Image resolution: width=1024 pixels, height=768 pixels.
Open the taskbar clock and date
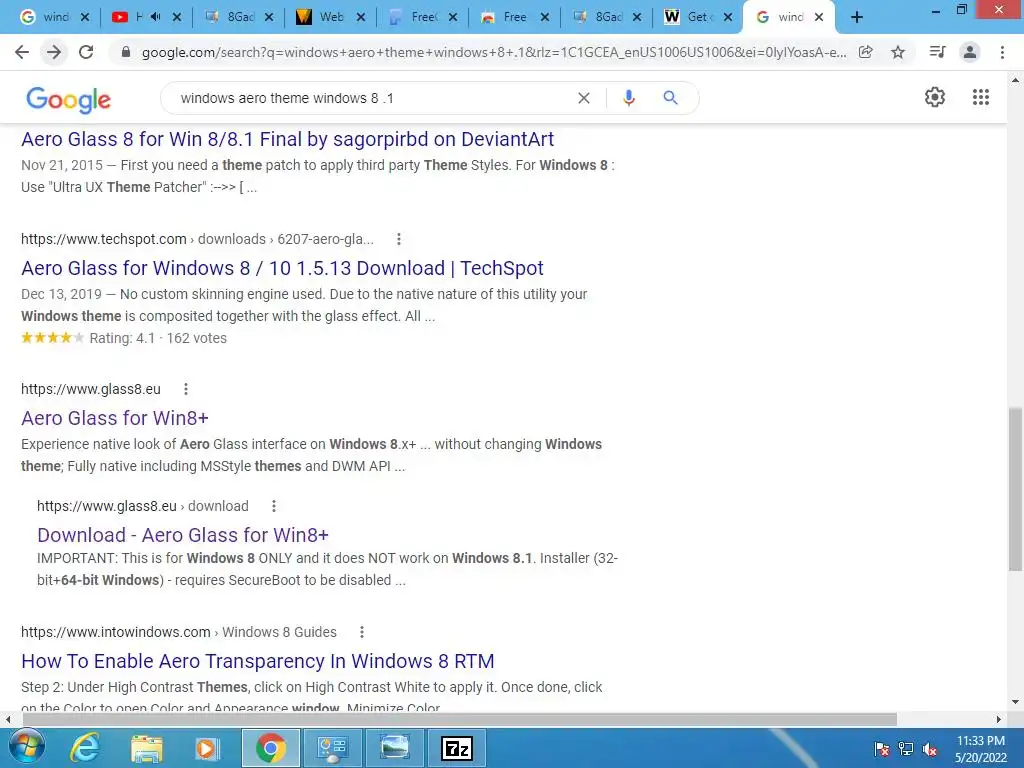(981, 749)
